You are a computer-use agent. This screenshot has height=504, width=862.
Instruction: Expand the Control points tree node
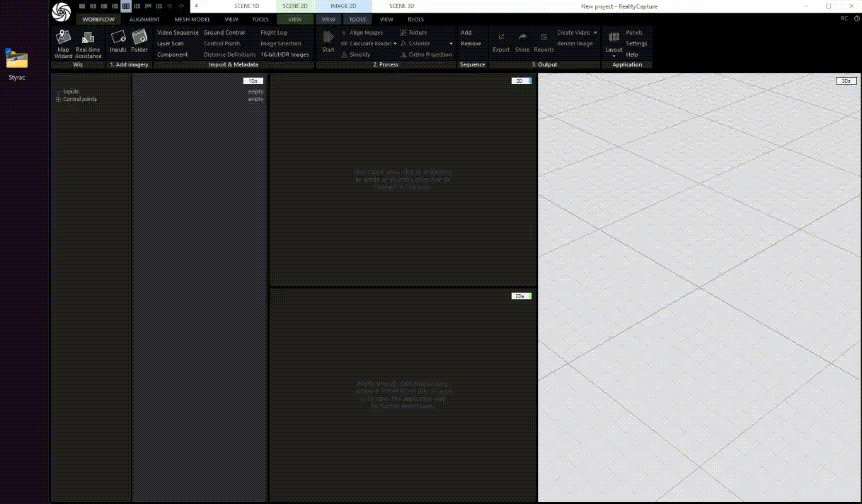click(58, 99)
